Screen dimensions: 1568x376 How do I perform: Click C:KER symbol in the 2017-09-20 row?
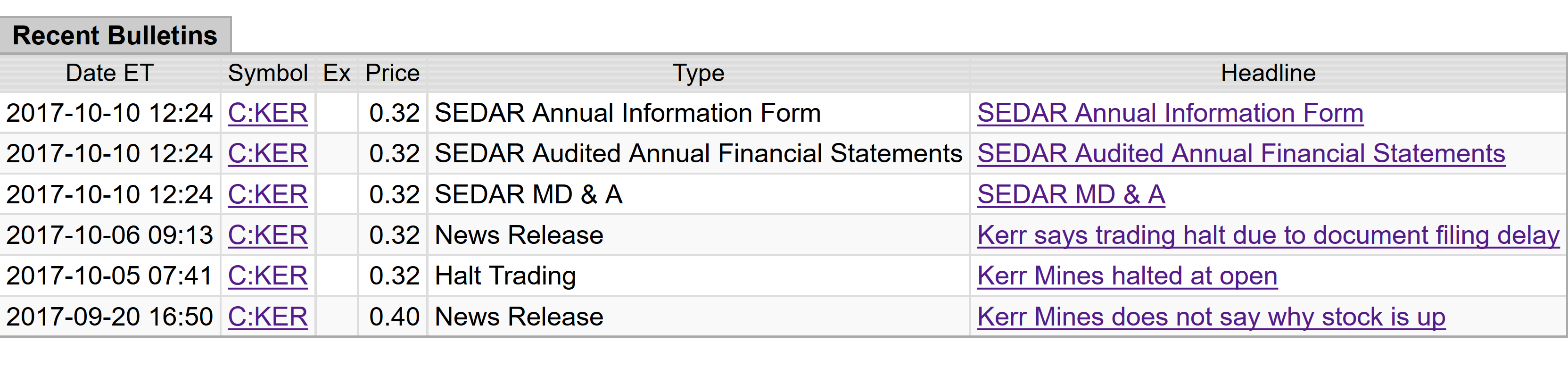tap(268, 316)
